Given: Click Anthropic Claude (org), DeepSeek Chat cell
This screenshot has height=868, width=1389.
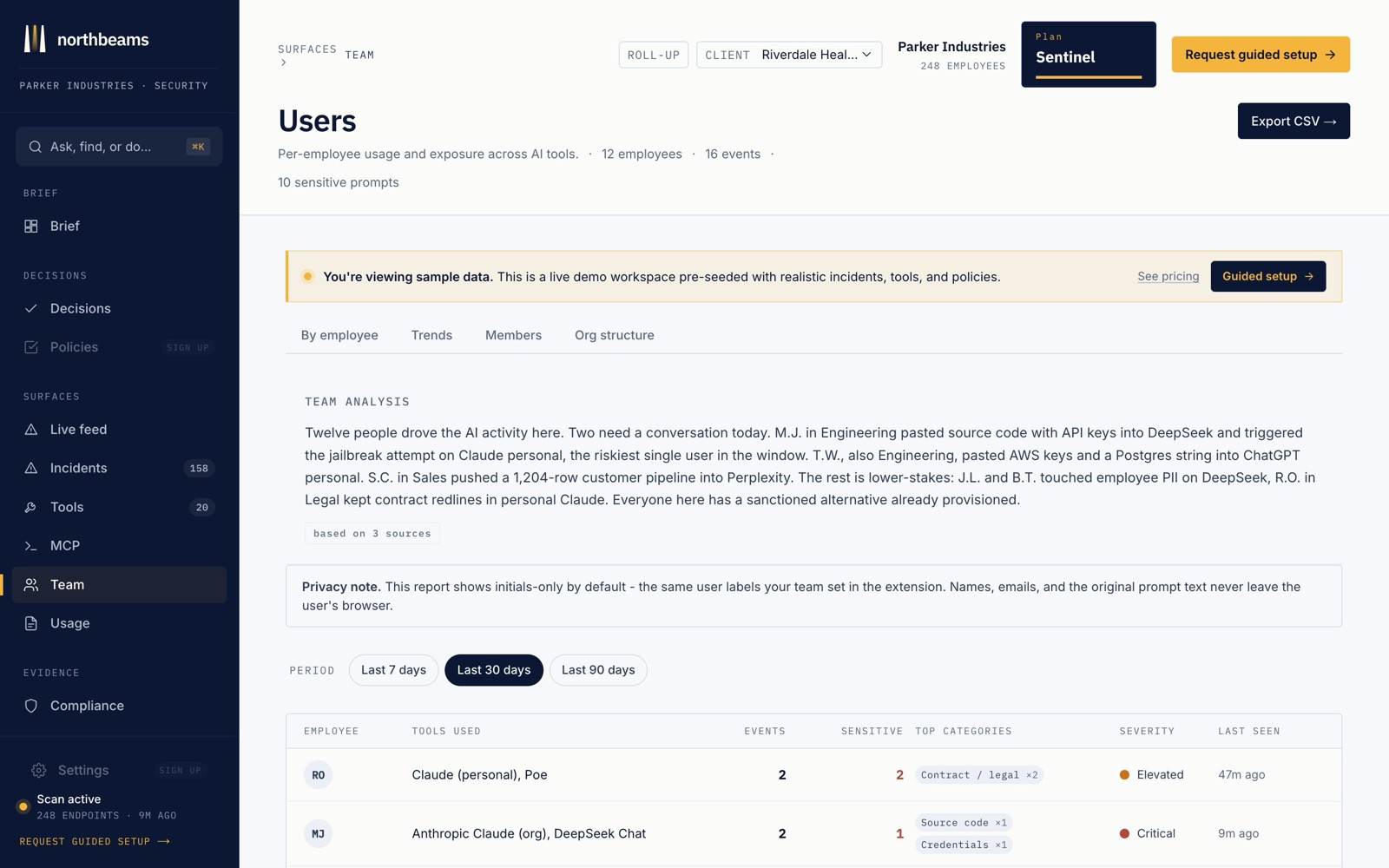Looking at the screenshot, I should tap(529, 833).
